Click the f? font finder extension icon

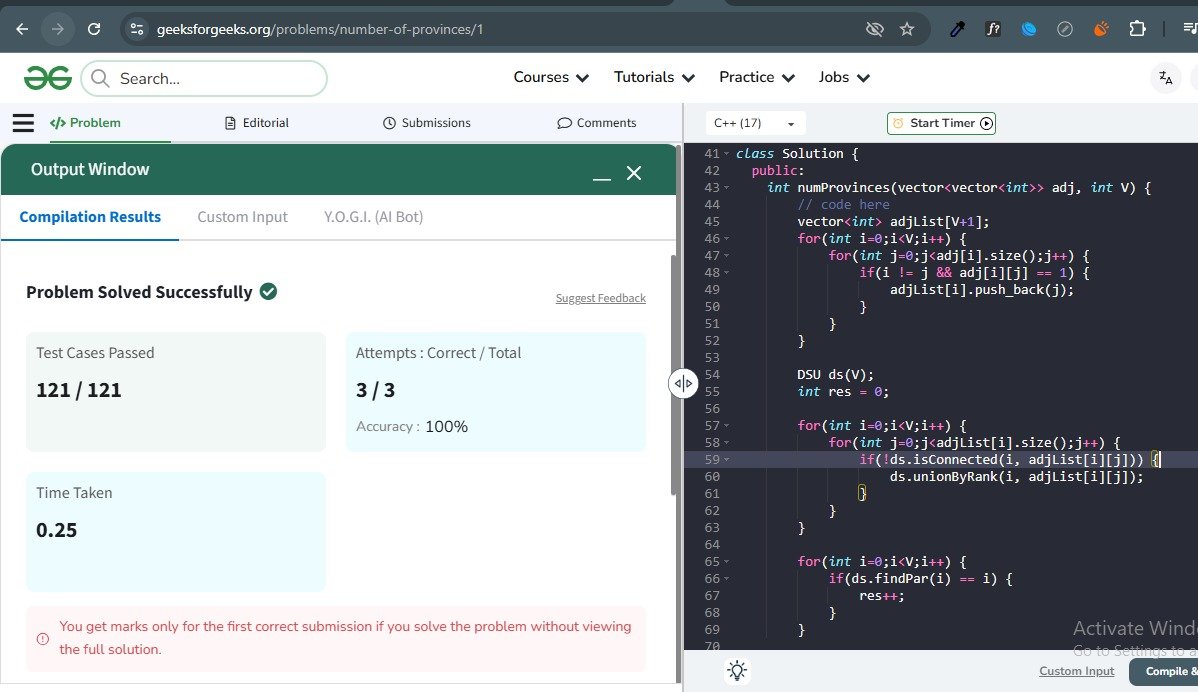992,29
